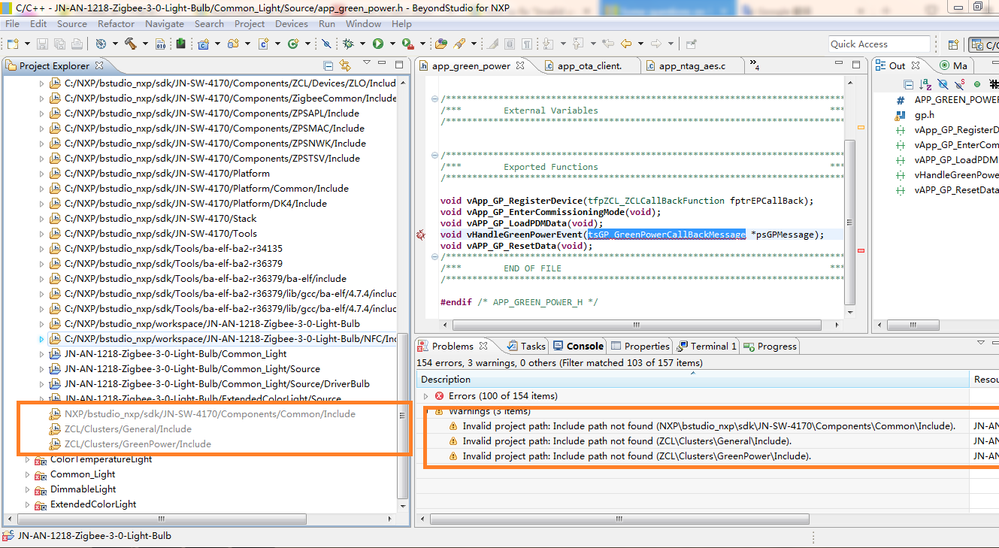The width and height of the screenshot is (999, 548).
Task: Click the editor horizontal scrollbar
Action: (x=635, y=325)
